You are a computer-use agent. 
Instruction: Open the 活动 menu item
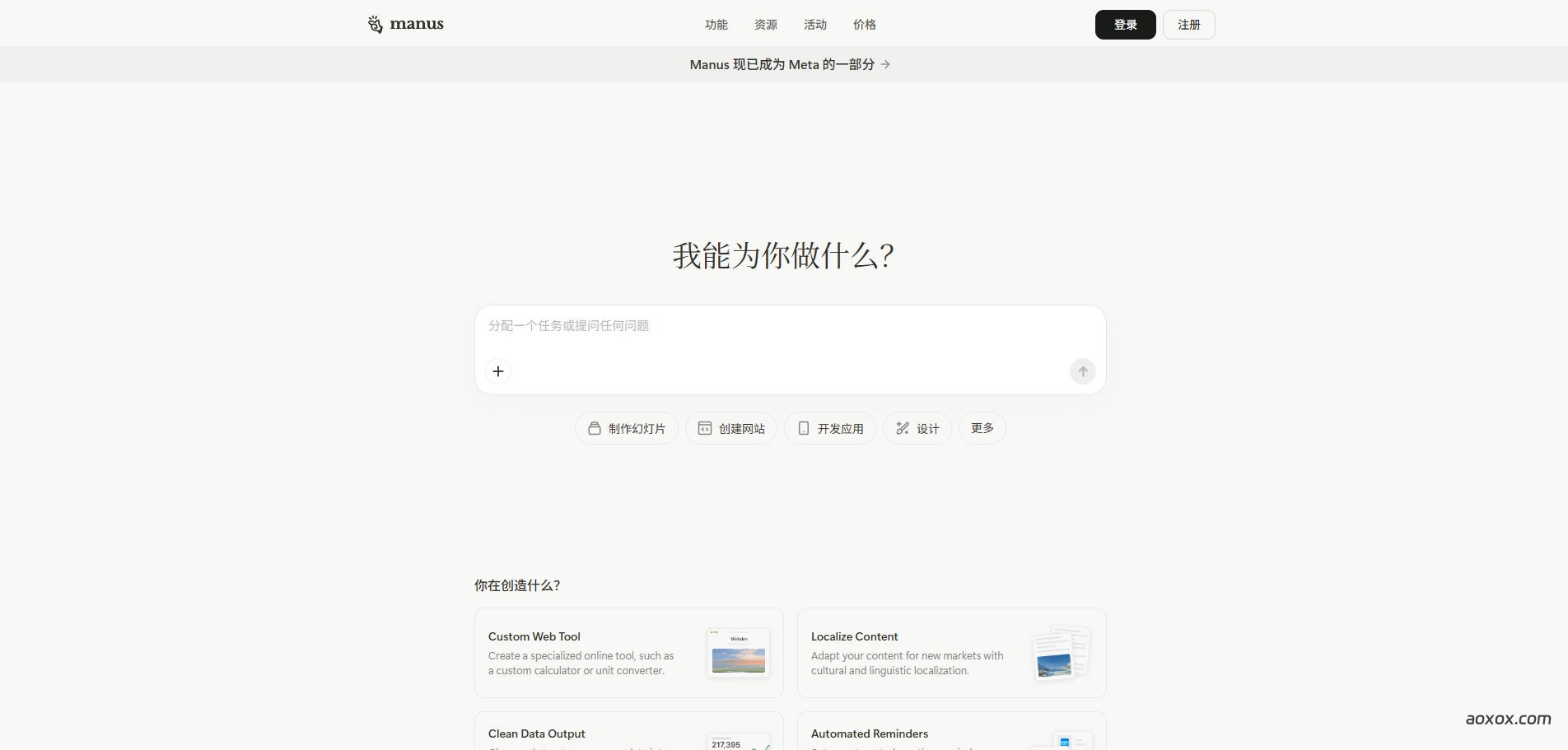814,25
